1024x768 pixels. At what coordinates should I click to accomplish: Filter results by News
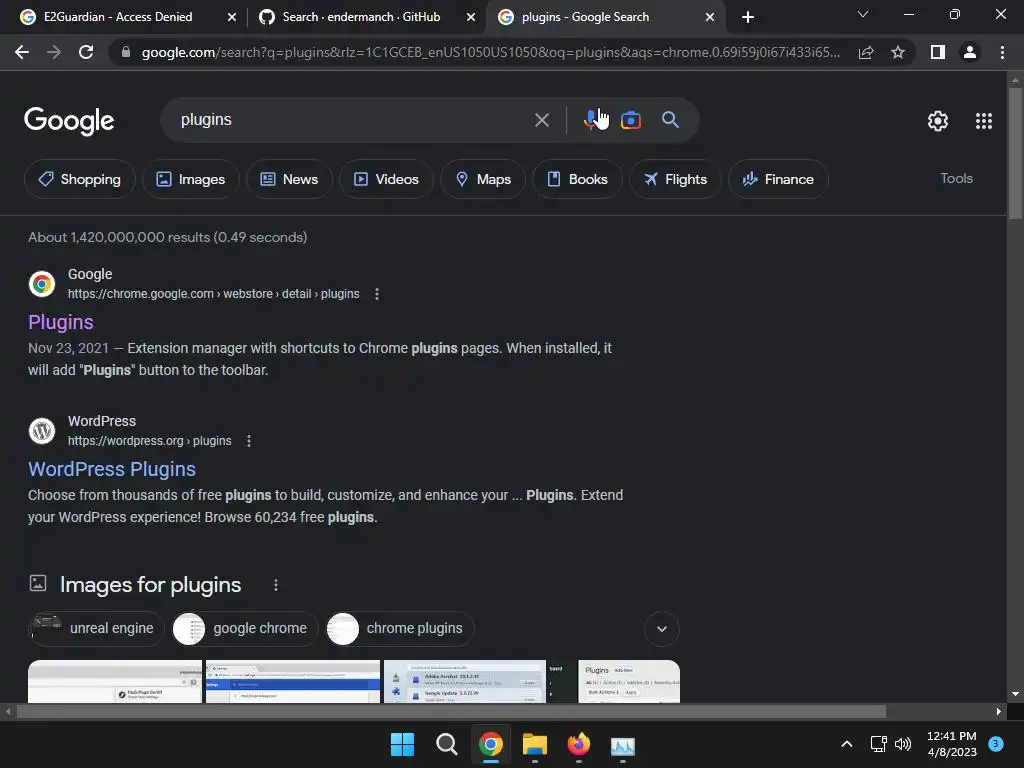click(289, 179)
